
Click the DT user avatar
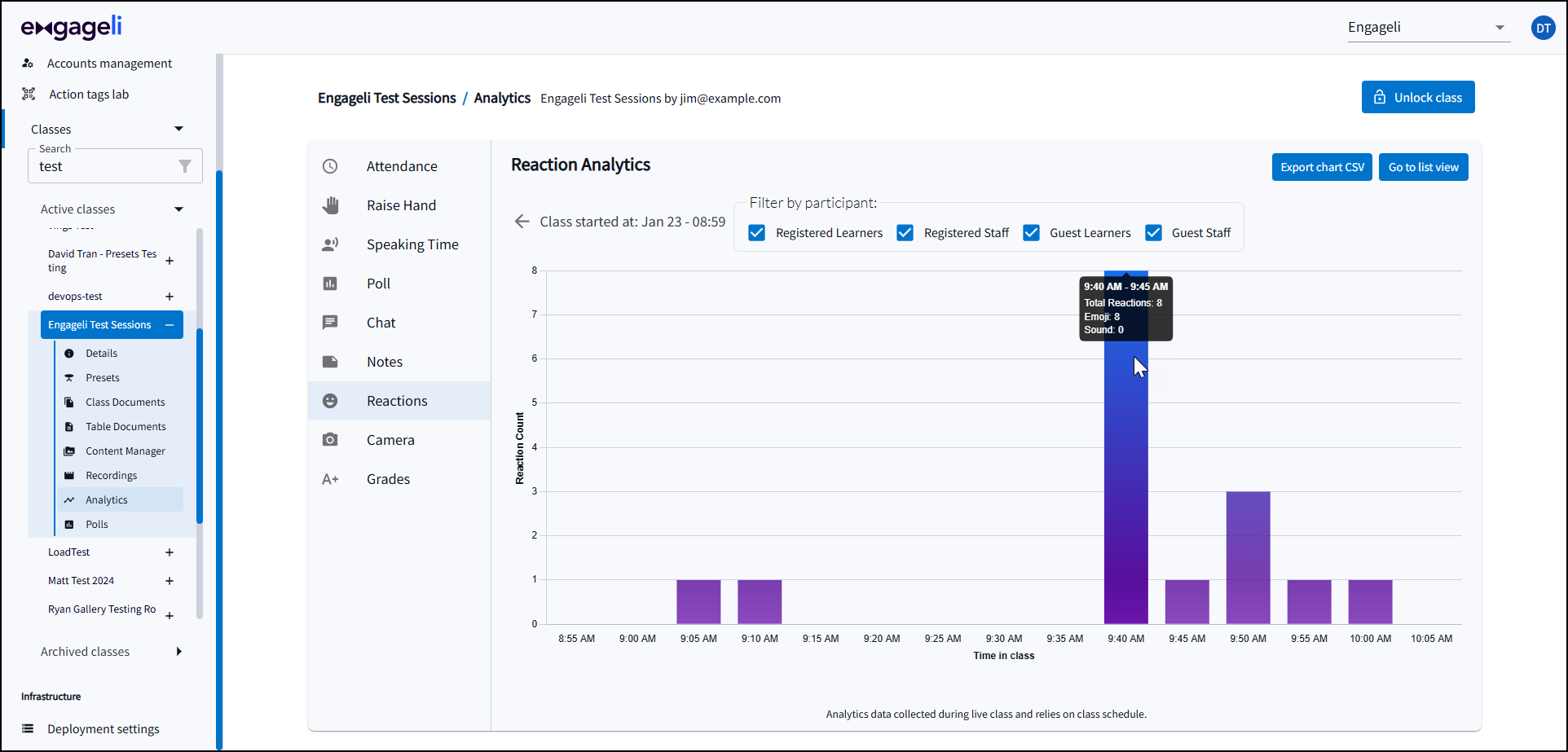pos(1543,28)
